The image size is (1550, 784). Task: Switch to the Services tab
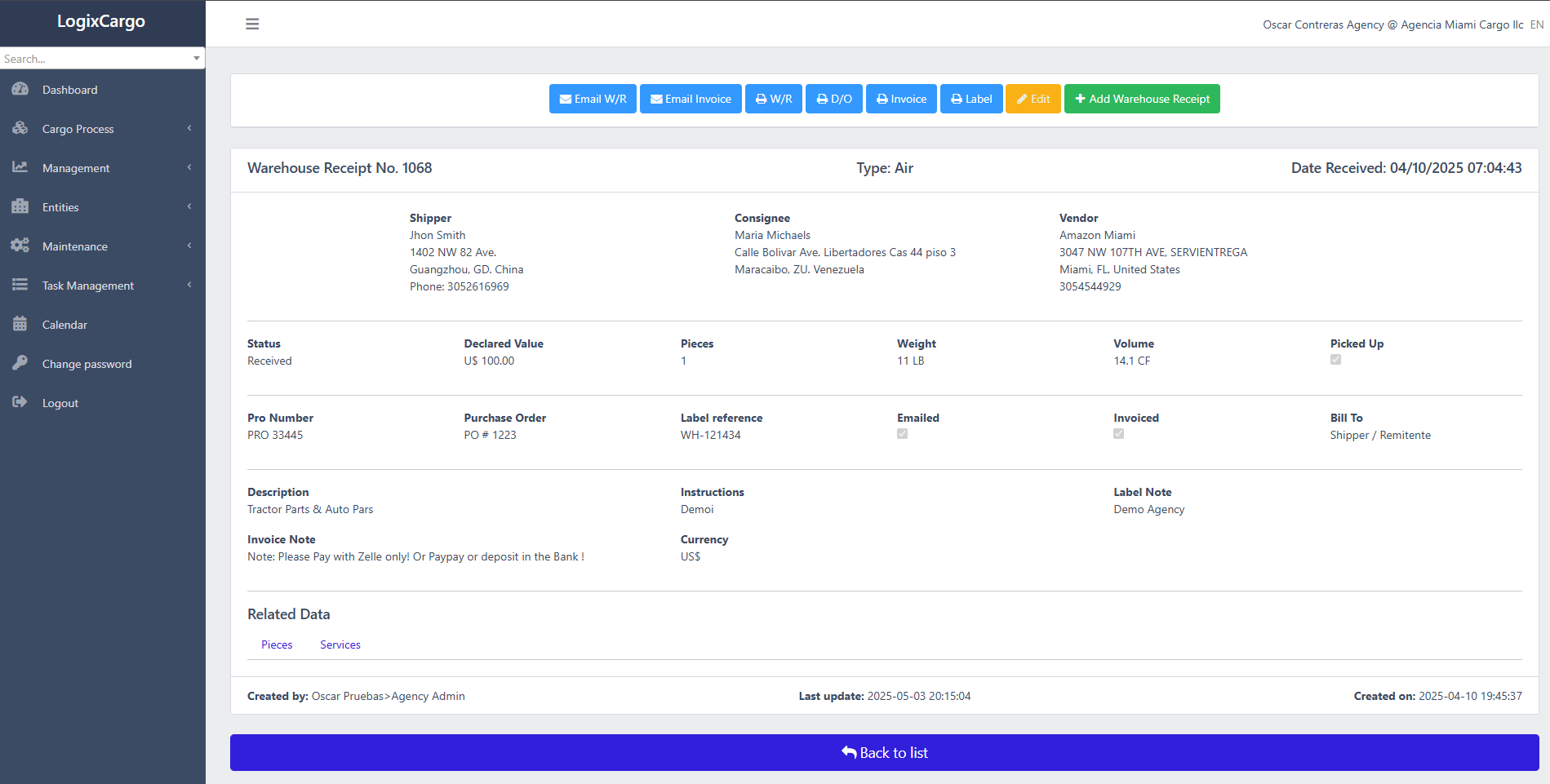click(x=340, y=644)
